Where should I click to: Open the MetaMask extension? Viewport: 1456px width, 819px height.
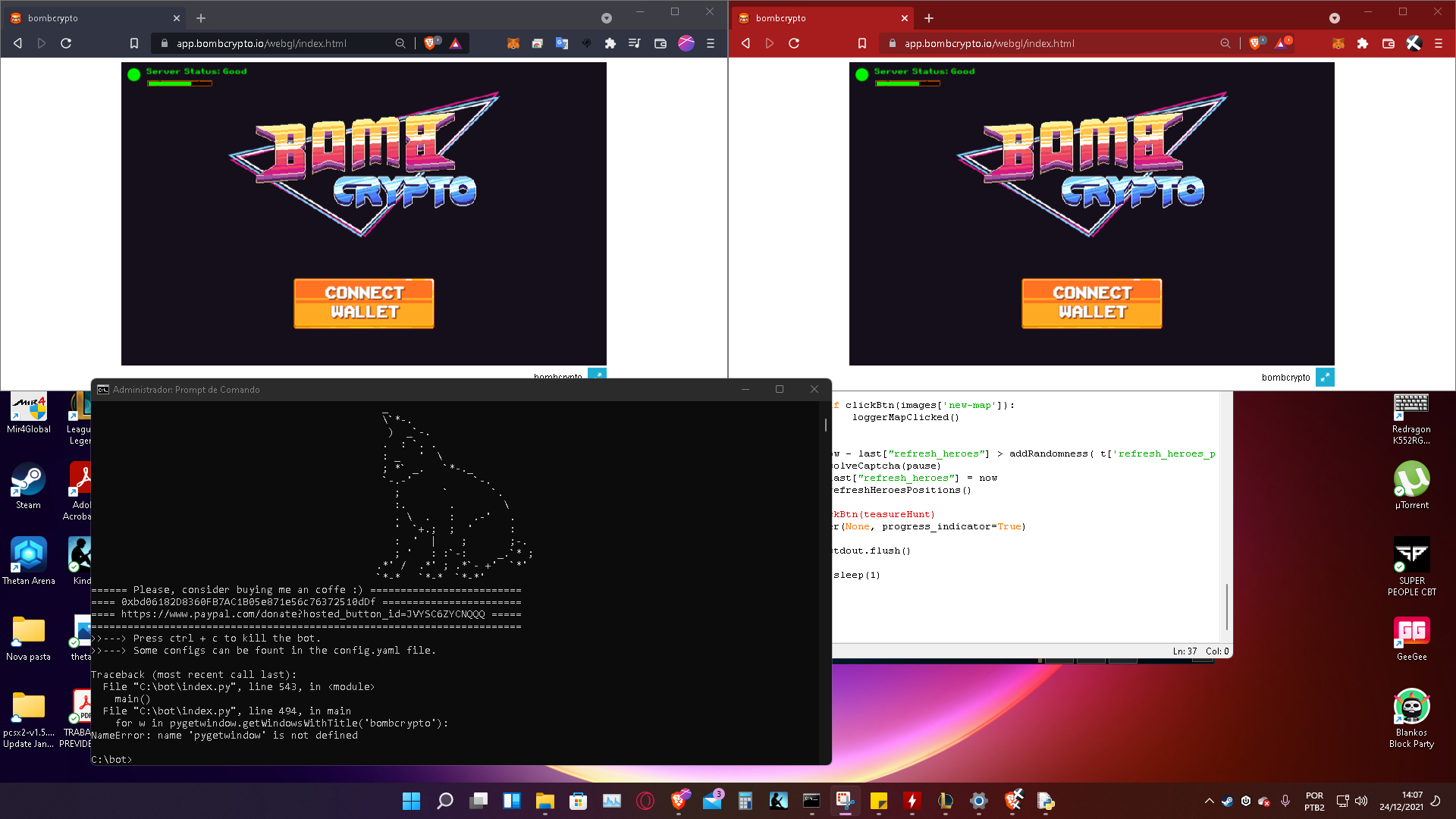[513, 43]
